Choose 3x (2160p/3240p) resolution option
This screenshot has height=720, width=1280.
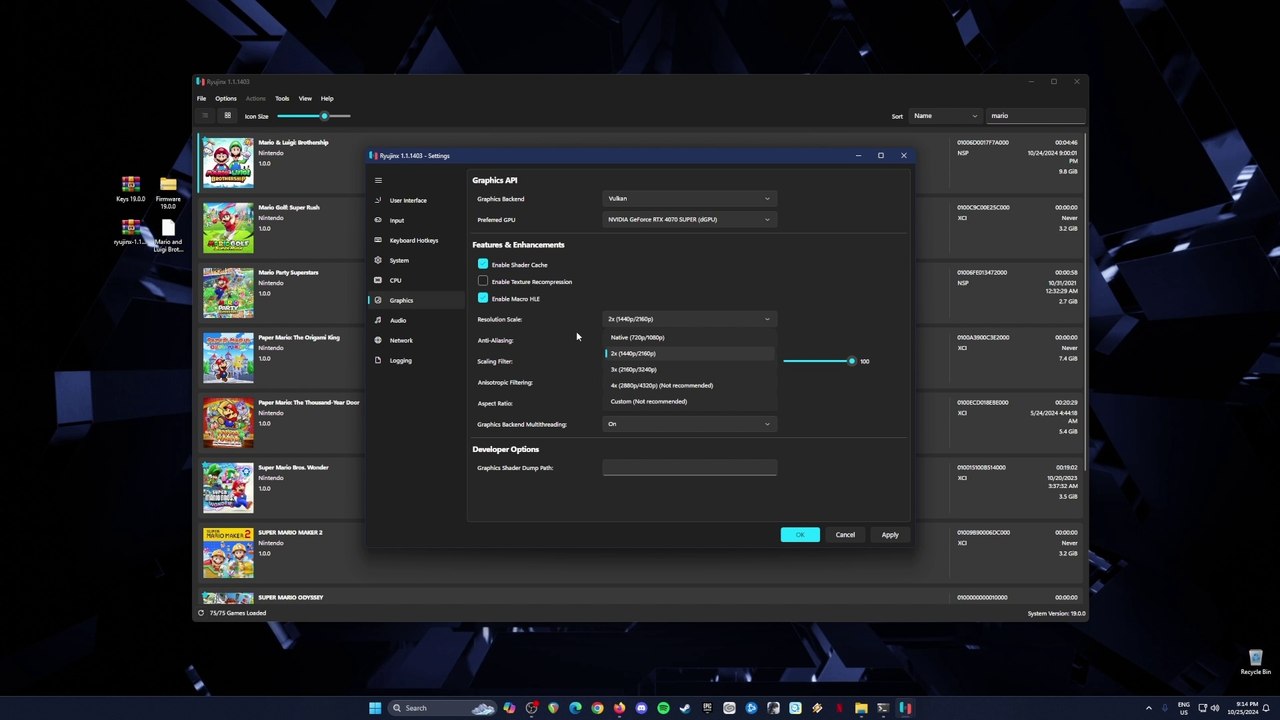pyautogui.click(x=690, y=369)
